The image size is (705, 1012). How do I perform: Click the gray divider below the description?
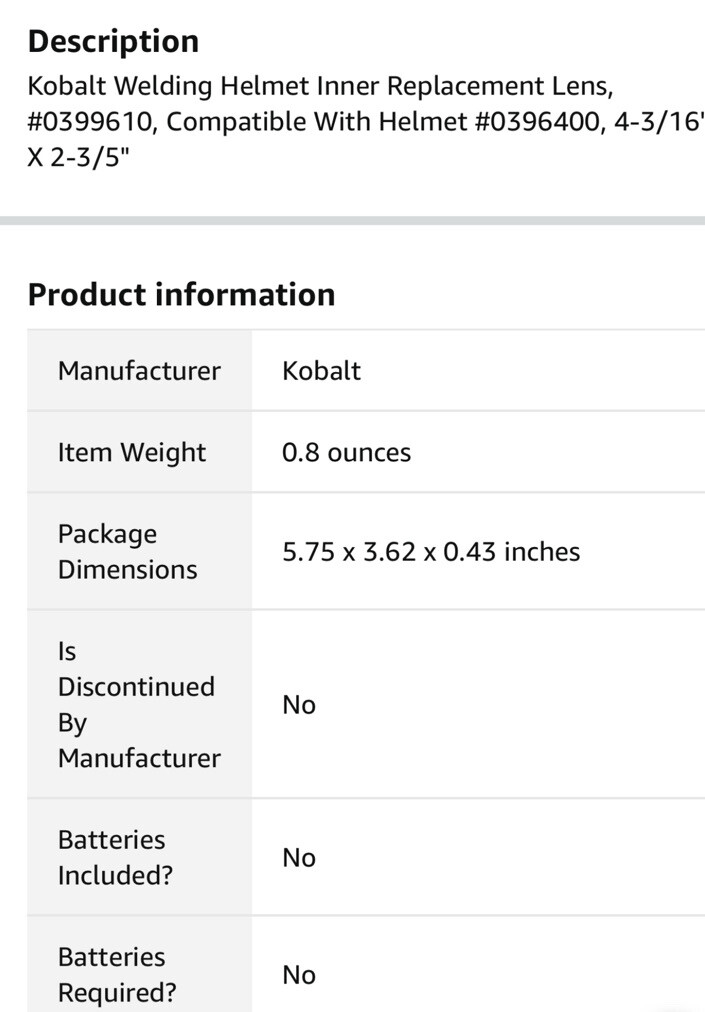pyautogui.click(x=352, y=221)
